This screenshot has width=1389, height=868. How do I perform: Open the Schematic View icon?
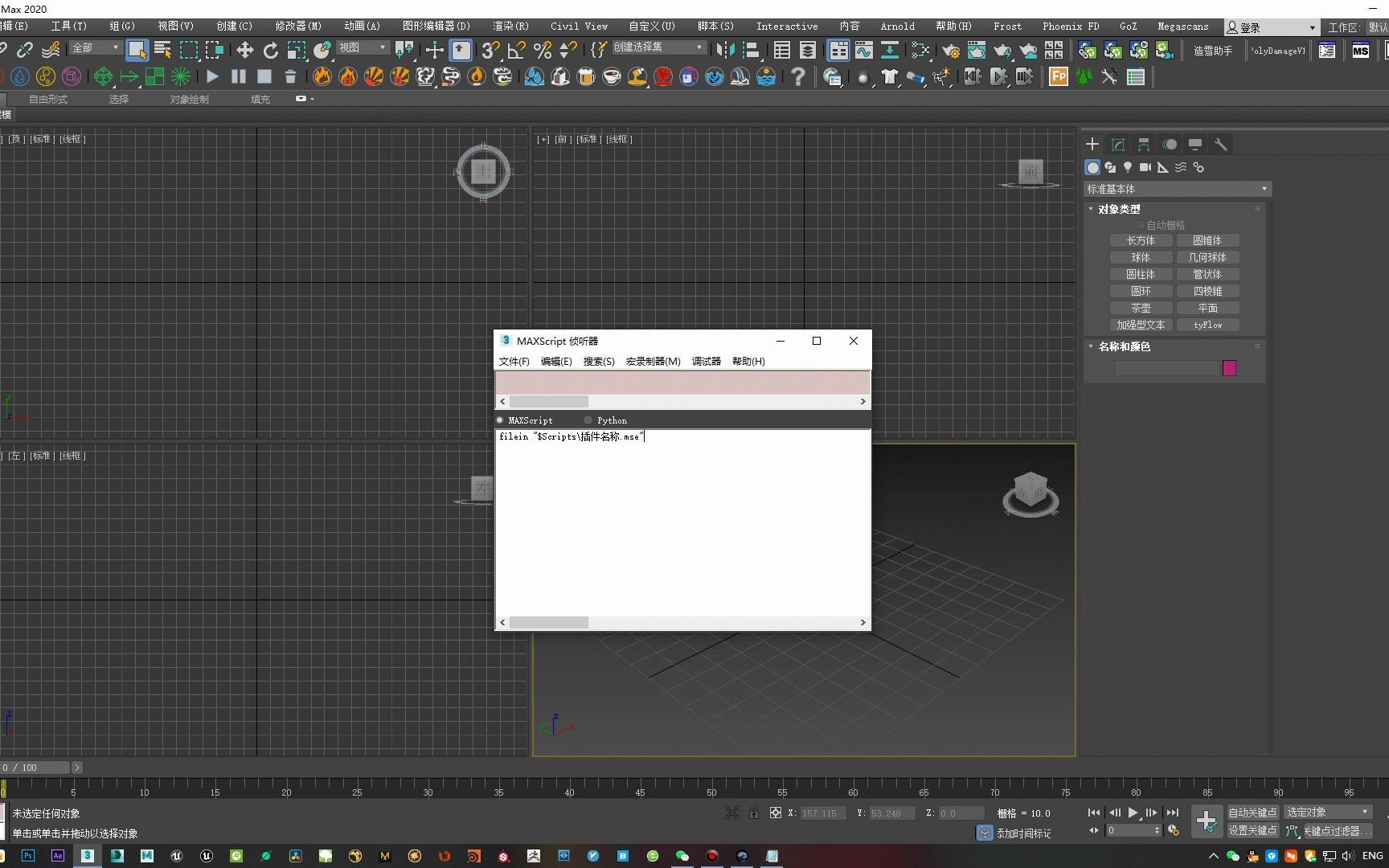tap(890, 51)
